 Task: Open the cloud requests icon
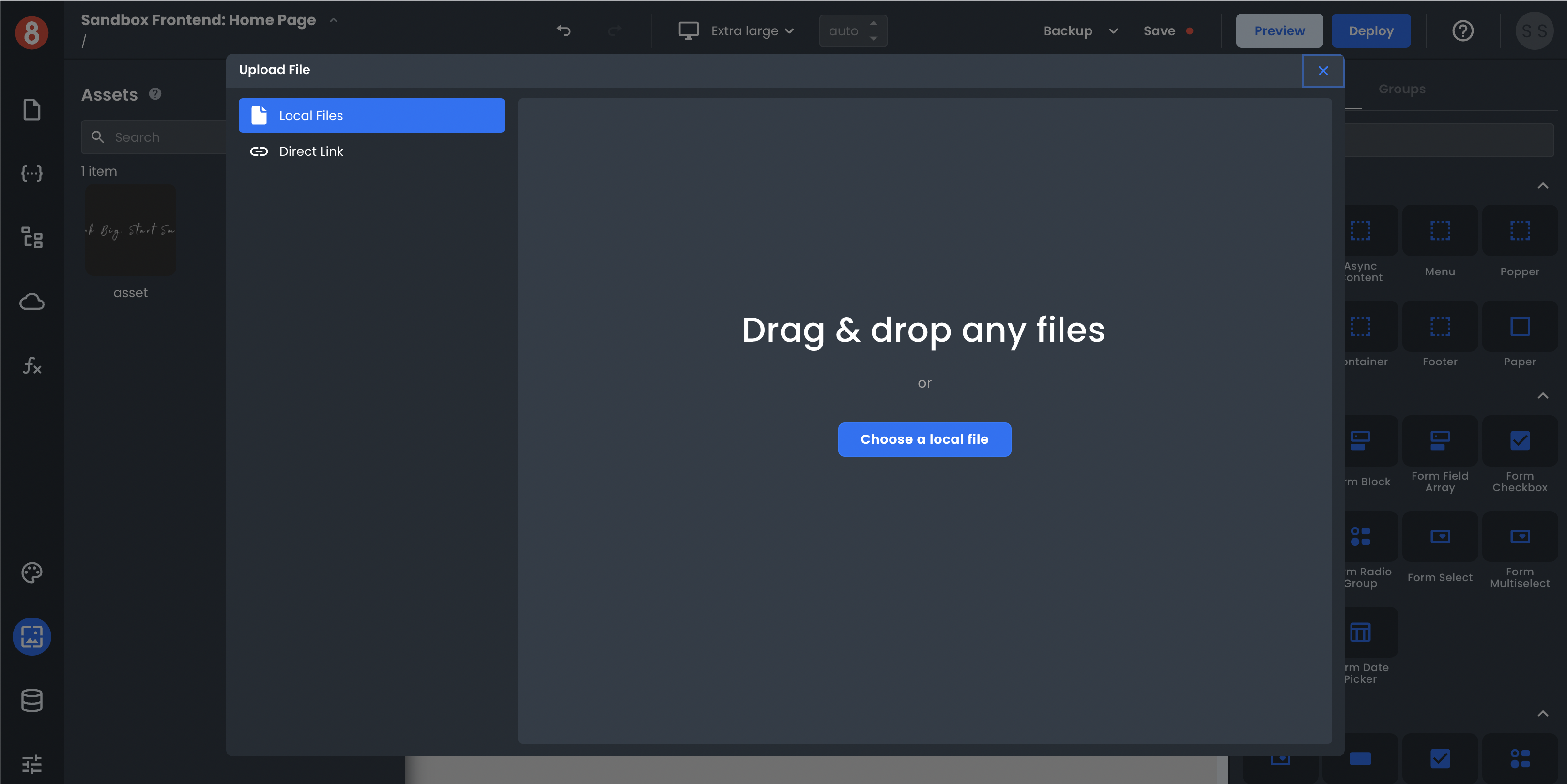coord(31,302)
